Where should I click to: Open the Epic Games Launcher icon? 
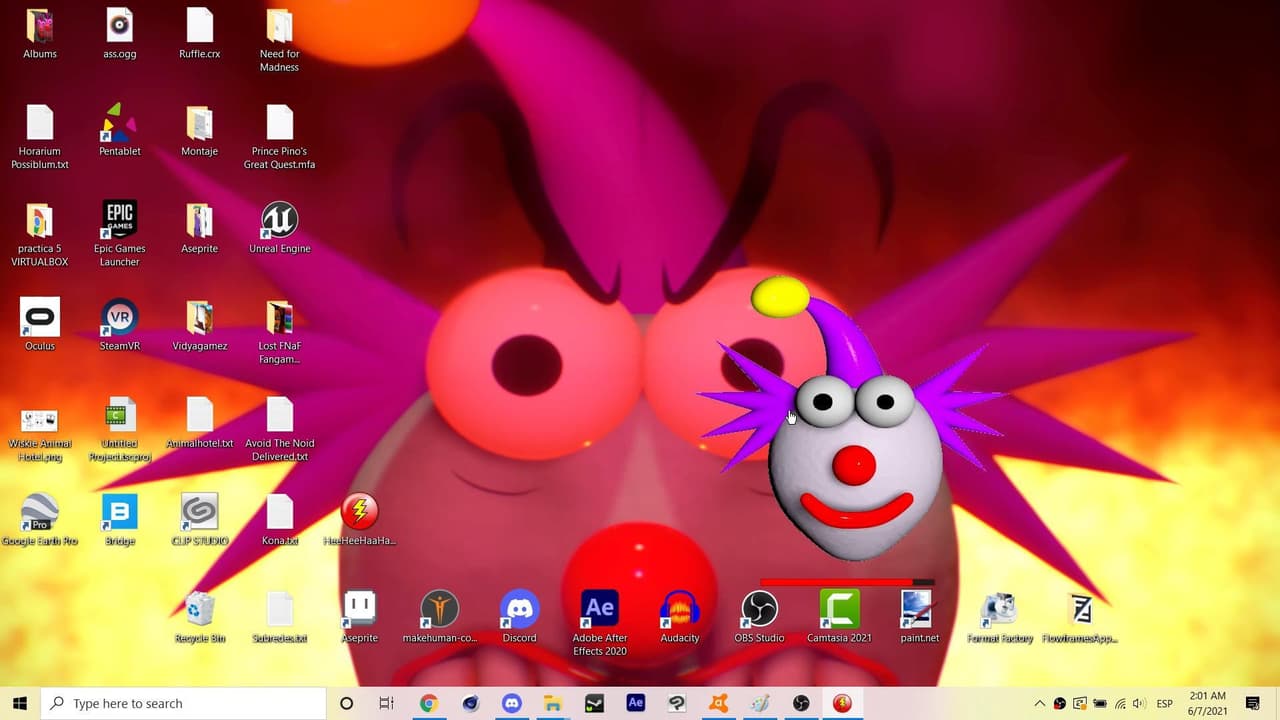tap(120, 233)
